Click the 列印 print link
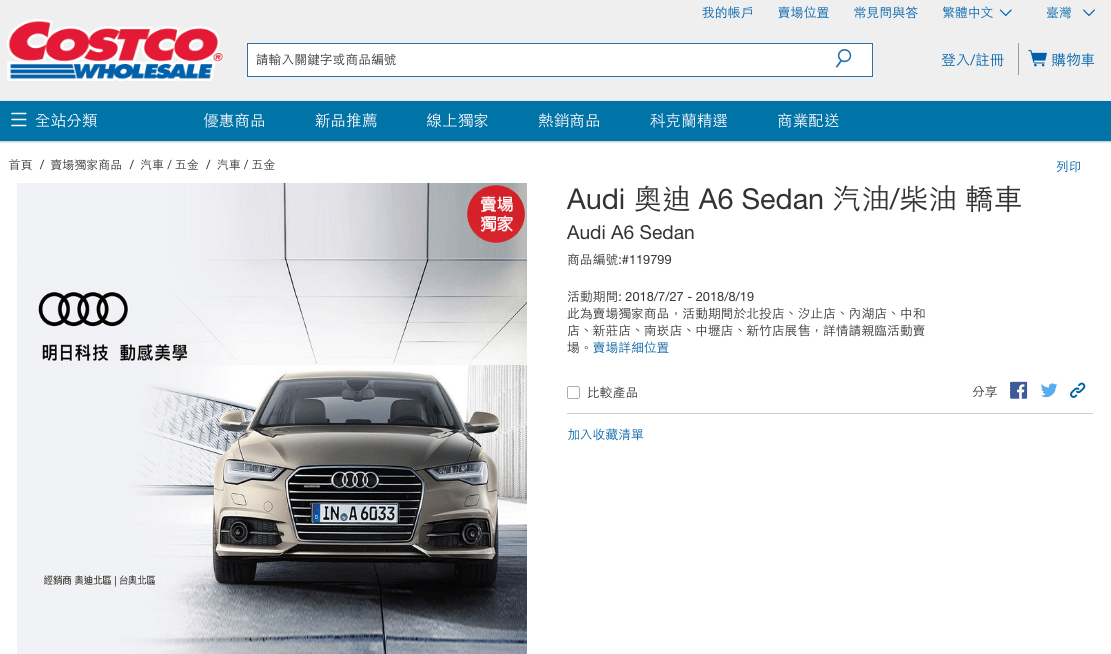1111x654 pixels. (1069, 166)
